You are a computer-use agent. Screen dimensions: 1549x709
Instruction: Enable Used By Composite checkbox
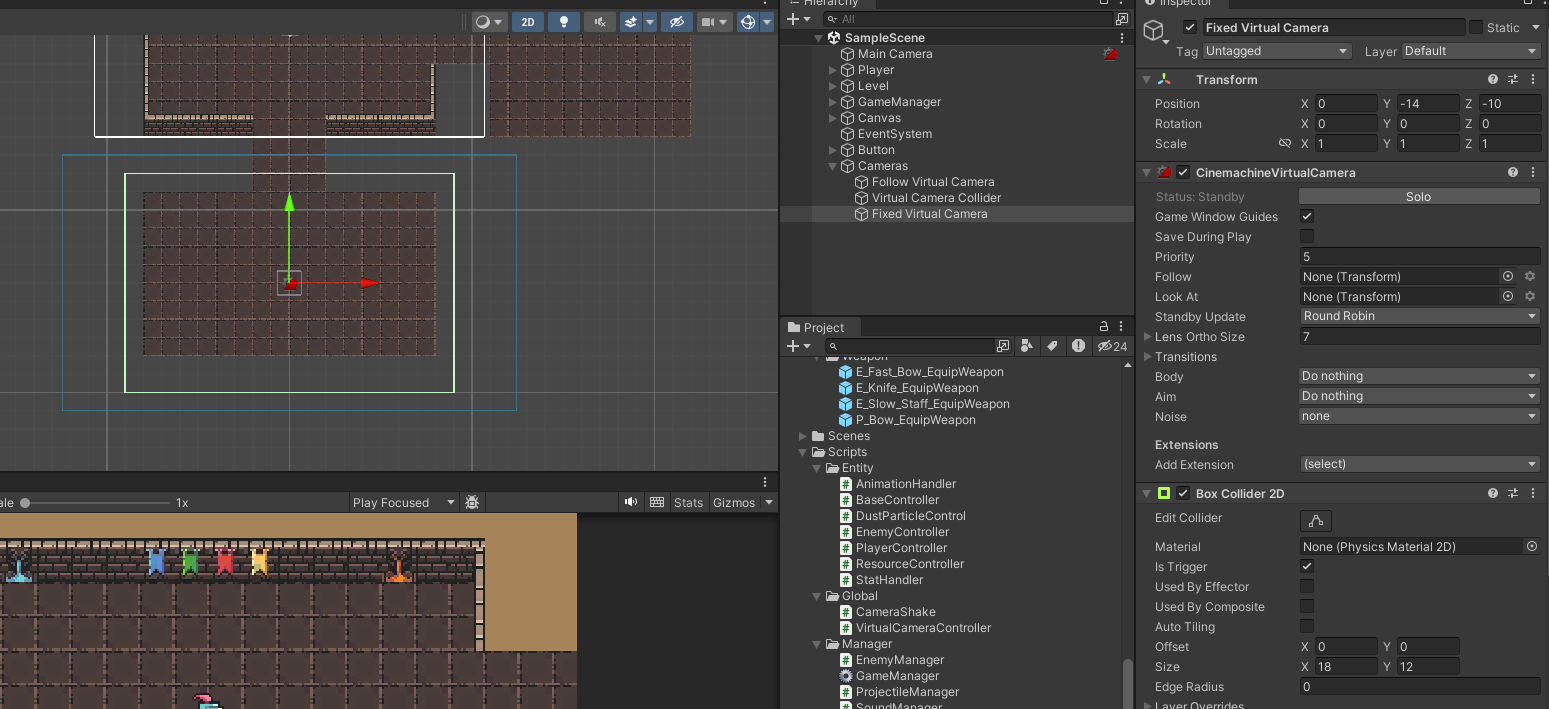coord(1306,606)
